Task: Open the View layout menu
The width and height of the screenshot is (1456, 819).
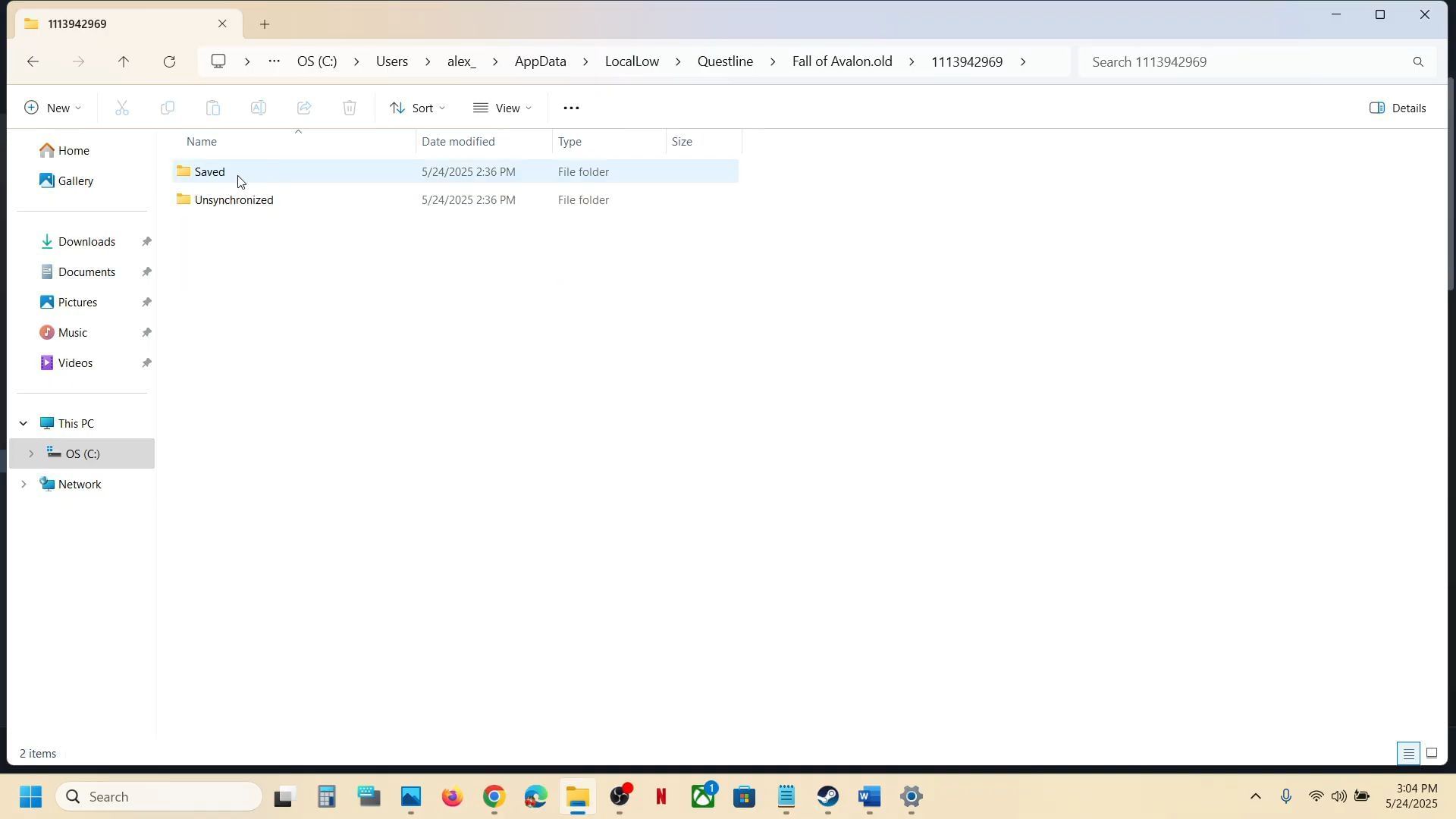Action: click(502, 108)
